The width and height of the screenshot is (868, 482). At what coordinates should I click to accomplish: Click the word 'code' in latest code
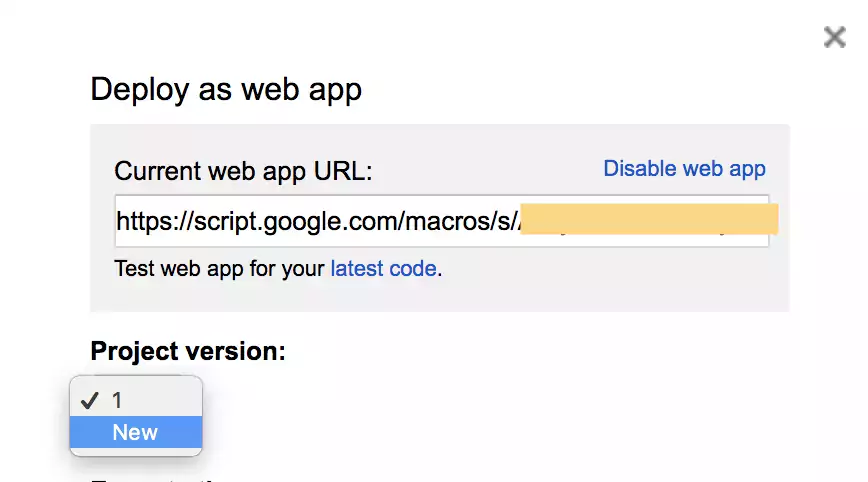pyautogui.click(x=414, y=268)
